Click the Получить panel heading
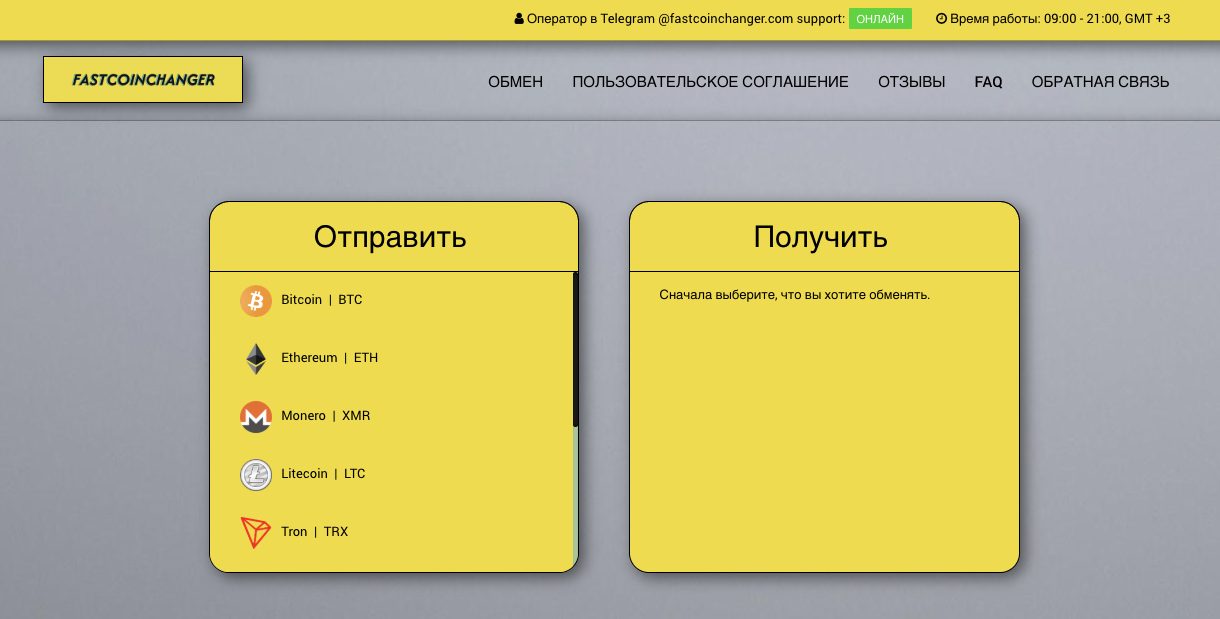 [821, 237]
